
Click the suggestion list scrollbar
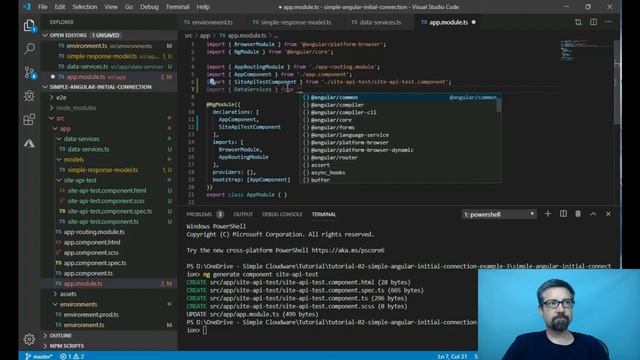498,106
